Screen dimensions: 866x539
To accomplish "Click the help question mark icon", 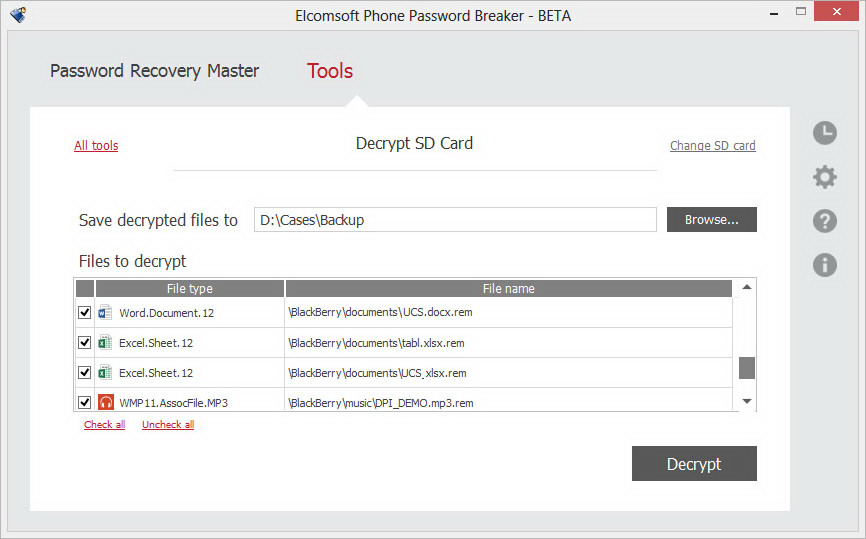I will tap(825, 221).
